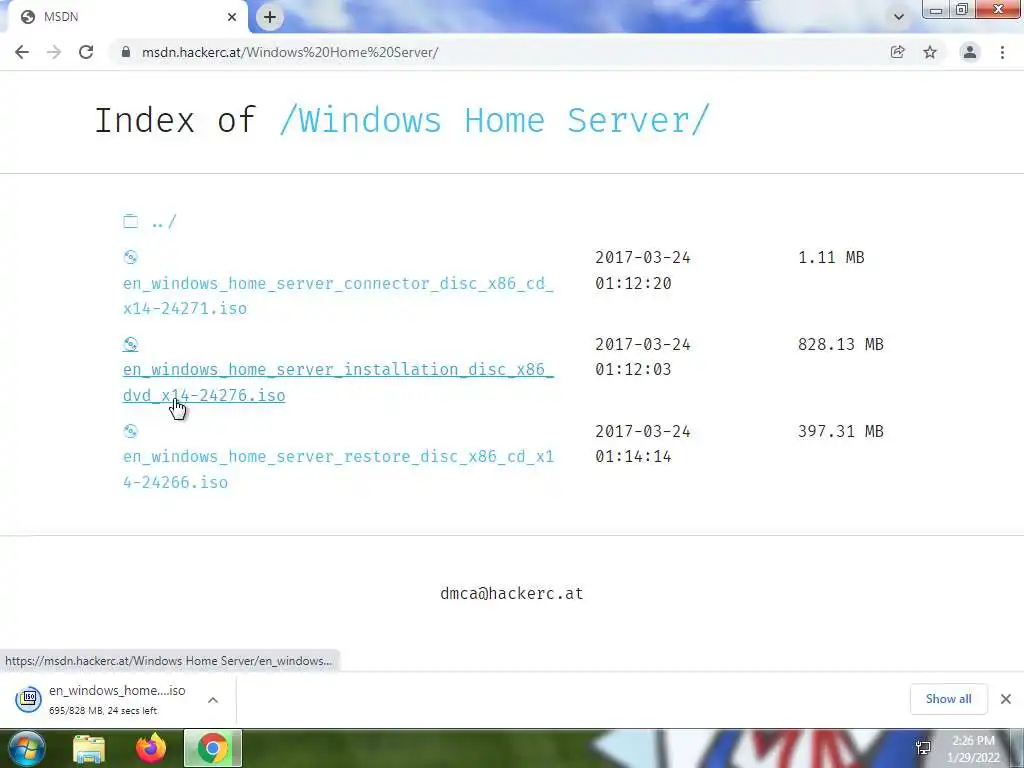Open Windows Explorer from taskbar

(89, 748)
